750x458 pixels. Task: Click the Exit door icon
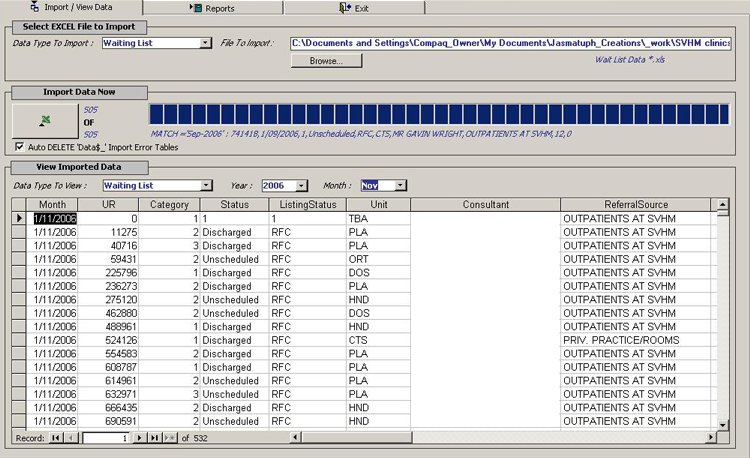pyautogui.click(x=345, y=8)
